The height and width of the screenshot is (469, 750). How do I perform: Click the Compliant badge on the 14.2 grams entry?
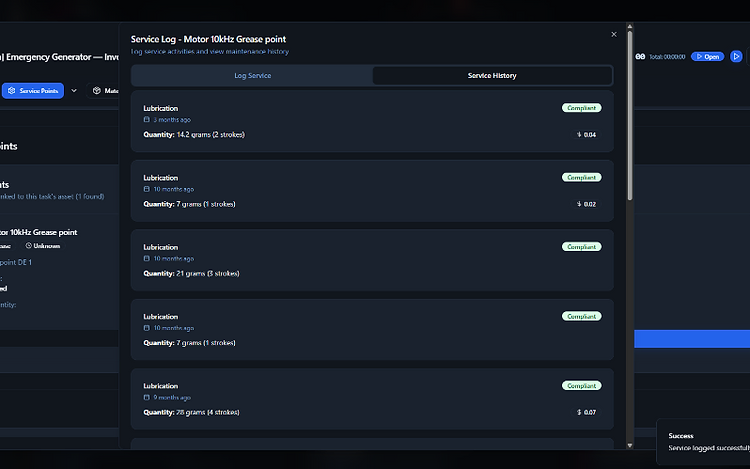582,108
